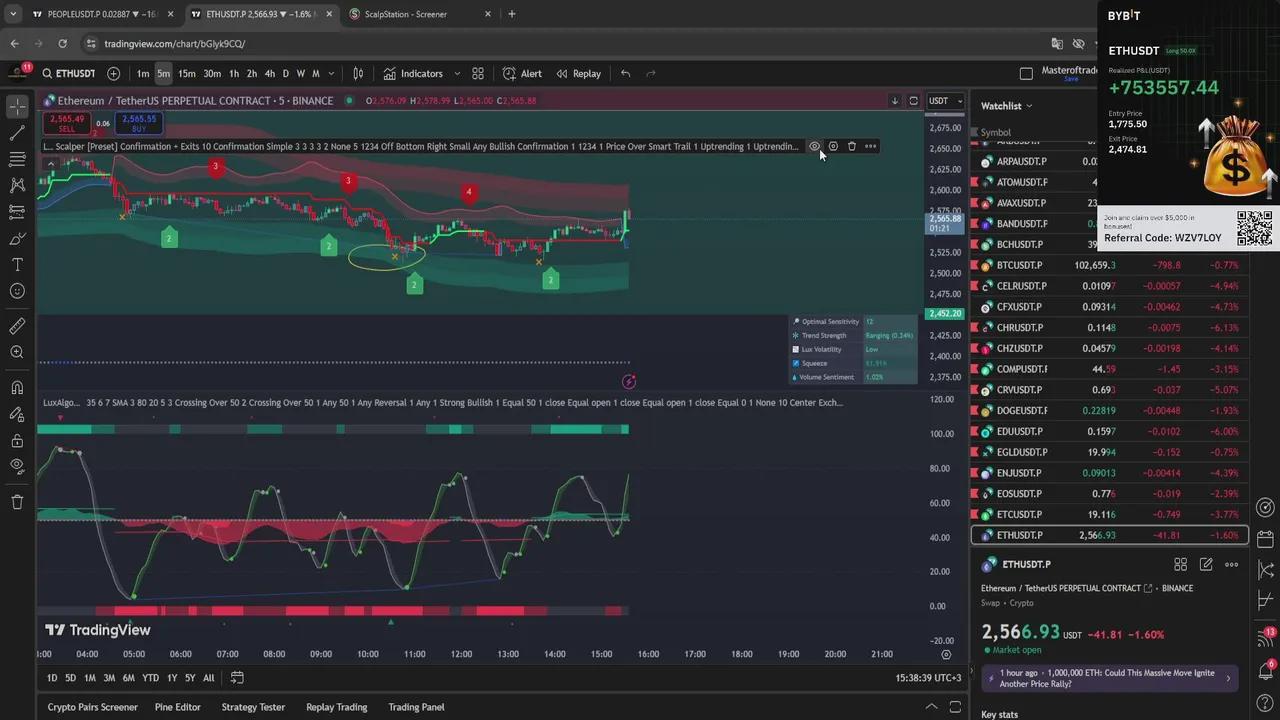Select the ruler measure tool
The width and height of the screenshot is (1280, 720).
pyautogui.click(x=17, y=326)
